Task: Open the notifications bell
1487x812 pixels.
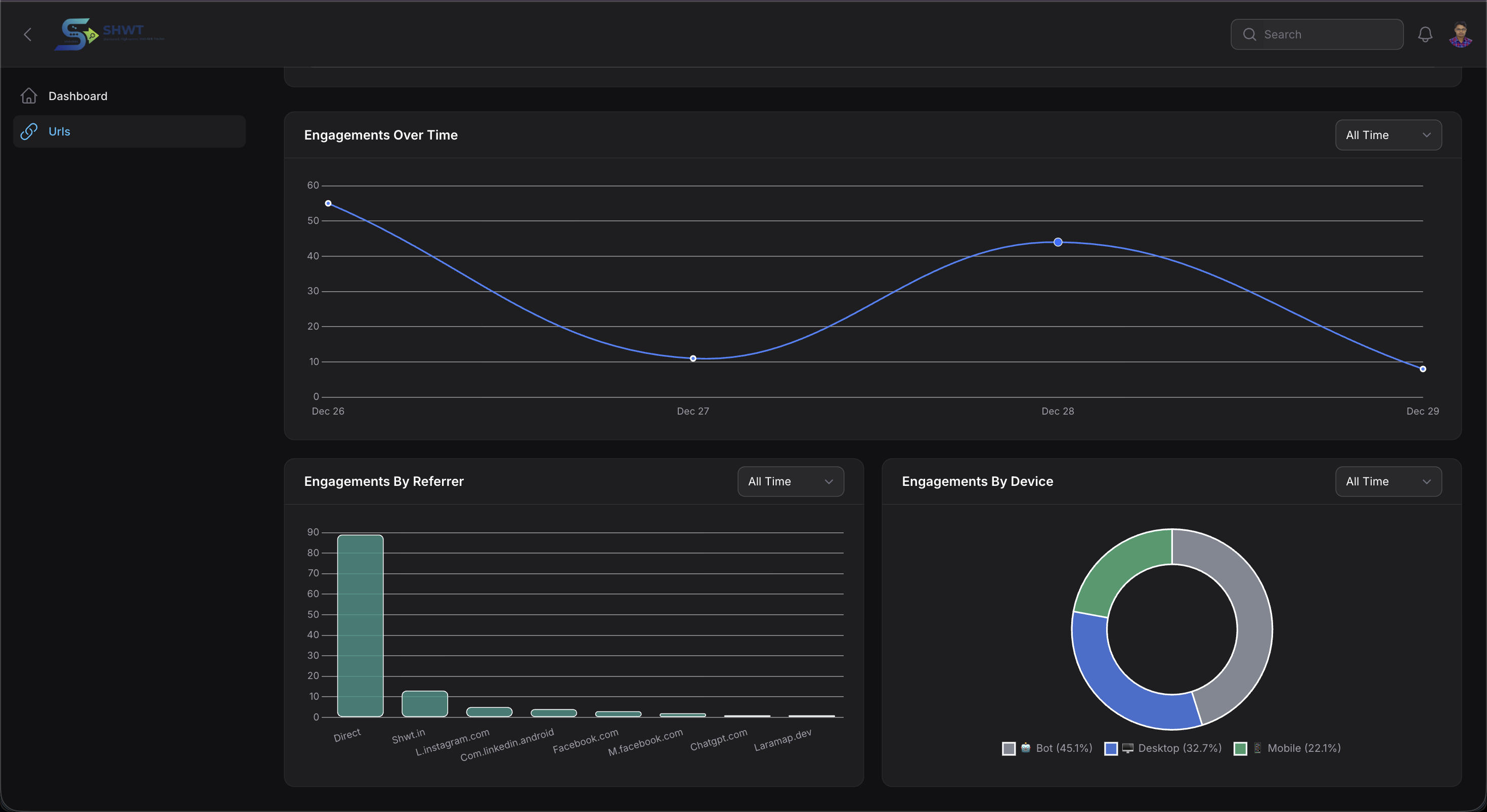Action: (x=1425, y=34)
